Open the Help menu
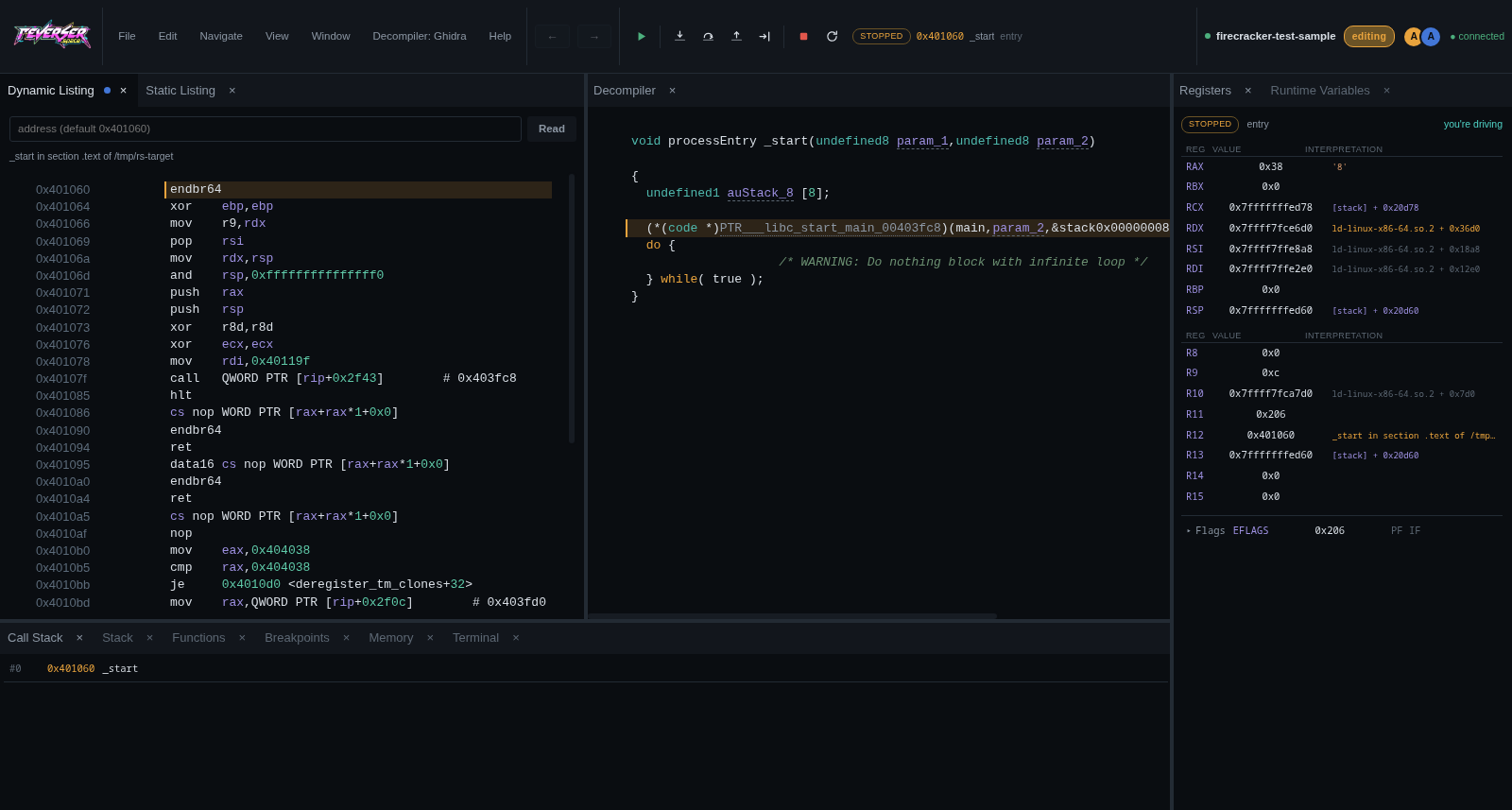Screen dimensions: 1512x810 tap(500, 36)
